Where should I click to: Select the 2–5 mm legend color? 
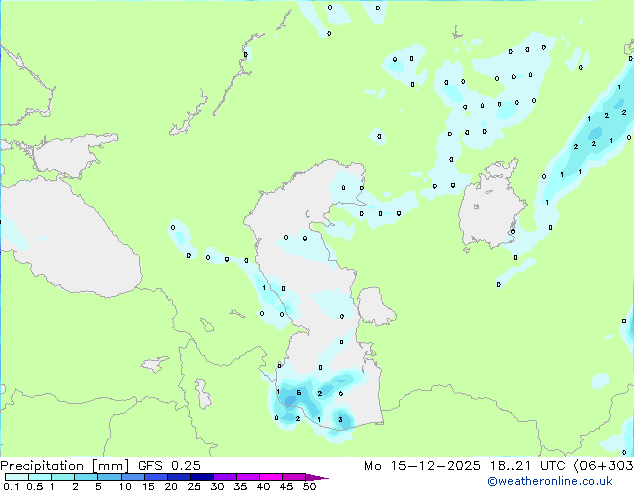click(x=86, y=477)
